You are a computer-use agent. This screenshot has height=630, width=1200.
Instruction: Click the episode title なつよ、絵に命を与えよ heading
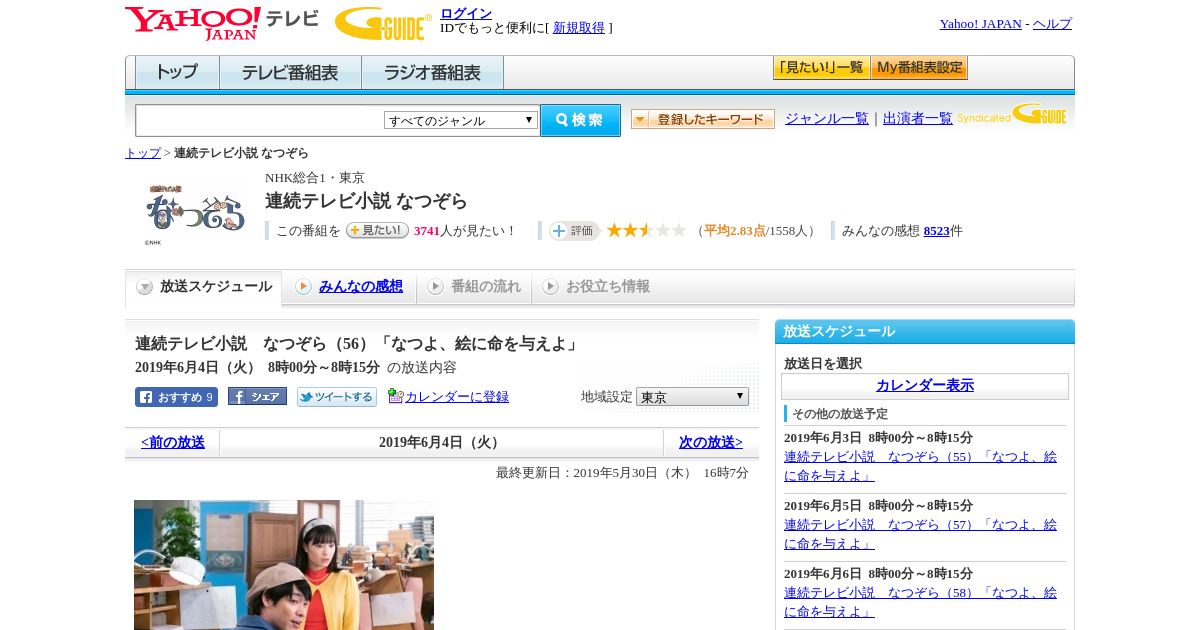357,344
